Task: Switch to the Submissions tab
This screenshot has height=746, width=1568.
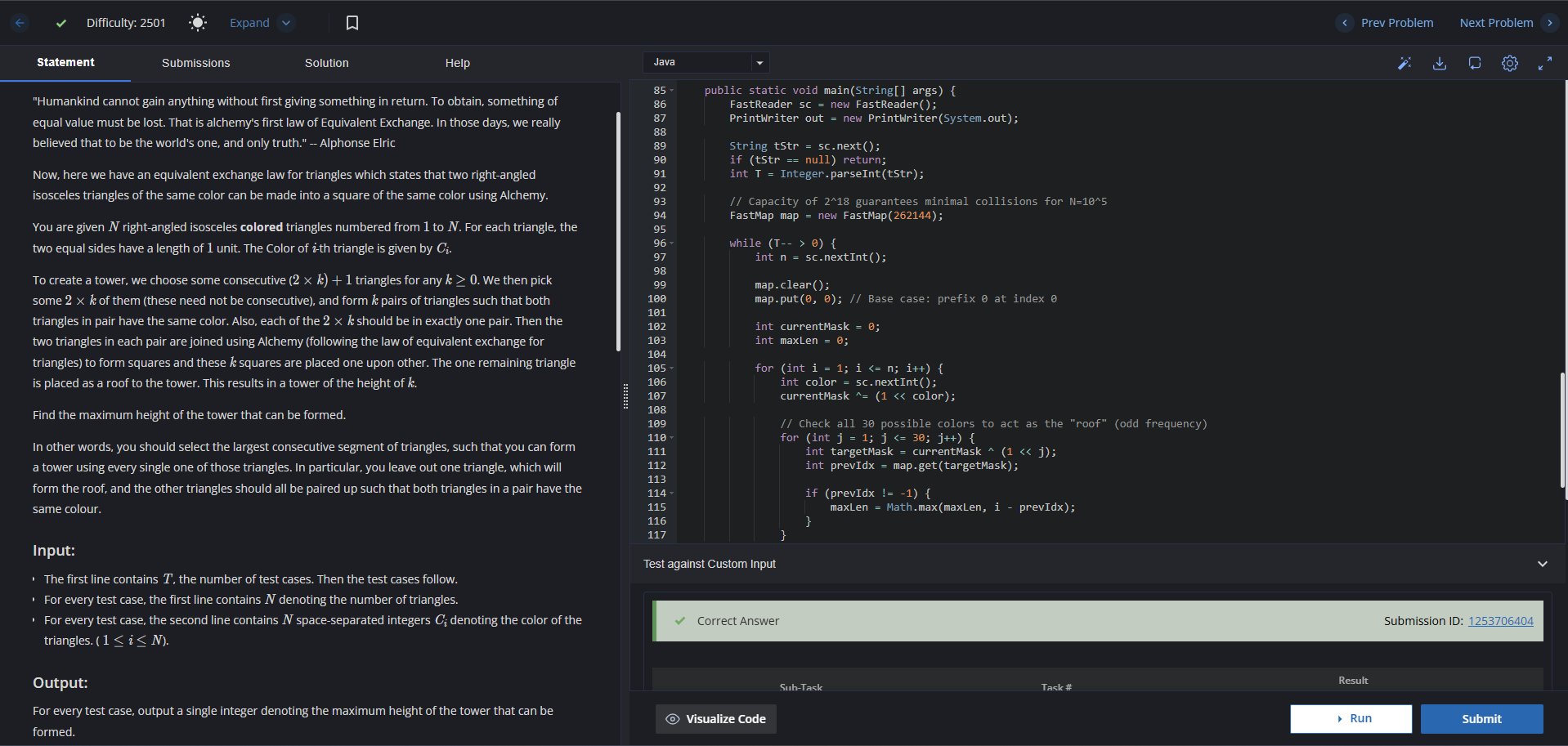Action: (x=195, y=63)
